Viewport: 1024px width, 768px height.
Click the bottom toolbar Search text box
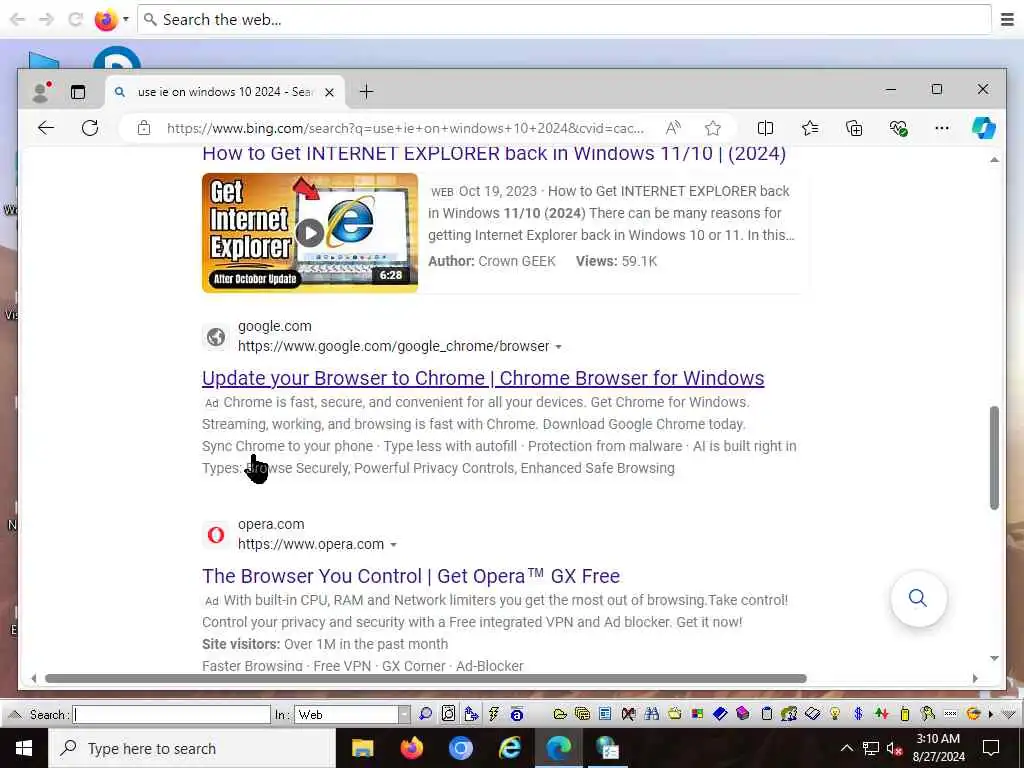pos(172,714)
